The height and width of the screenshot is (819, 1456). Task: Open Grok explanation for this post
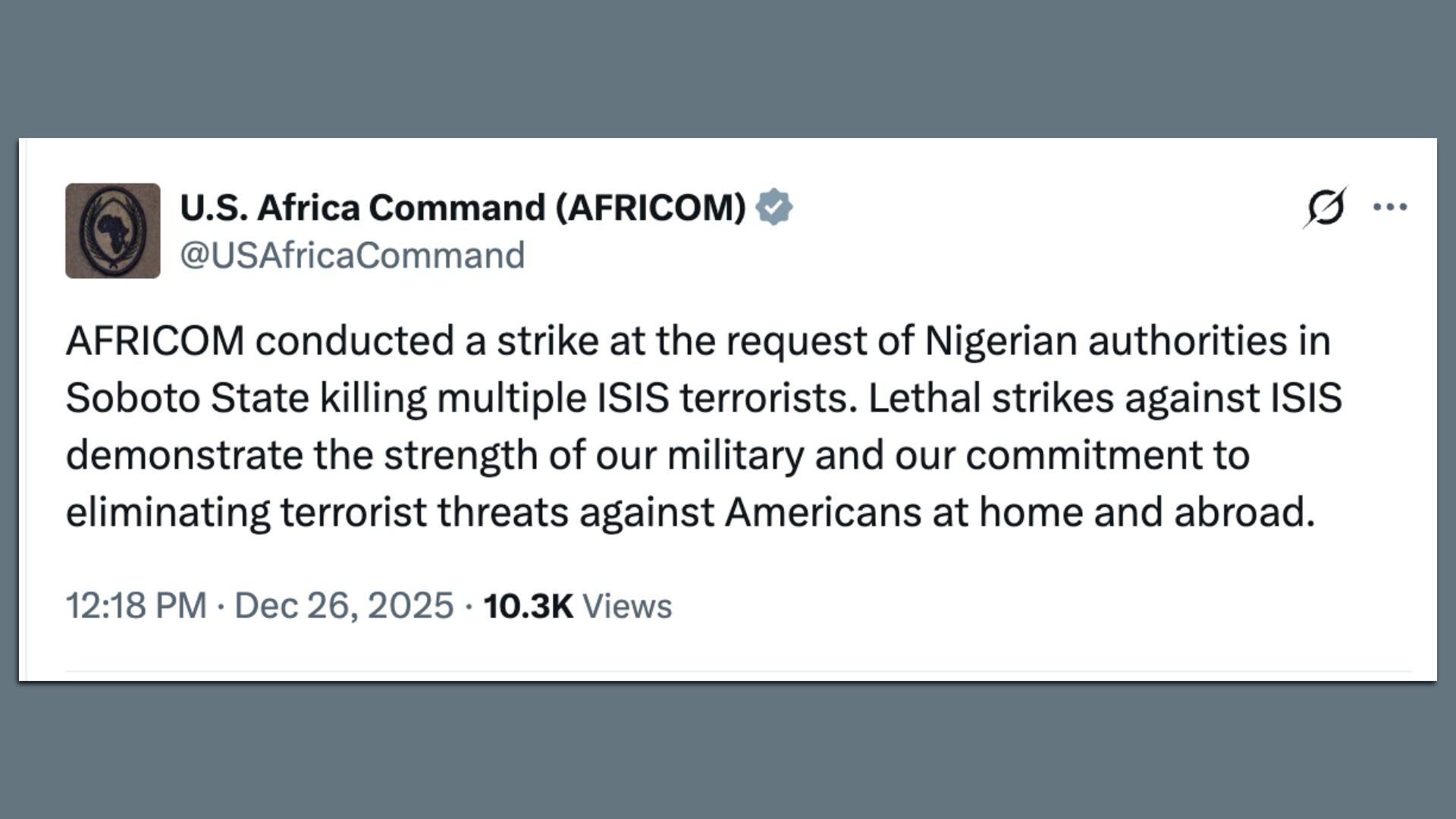pos(1325,207)
